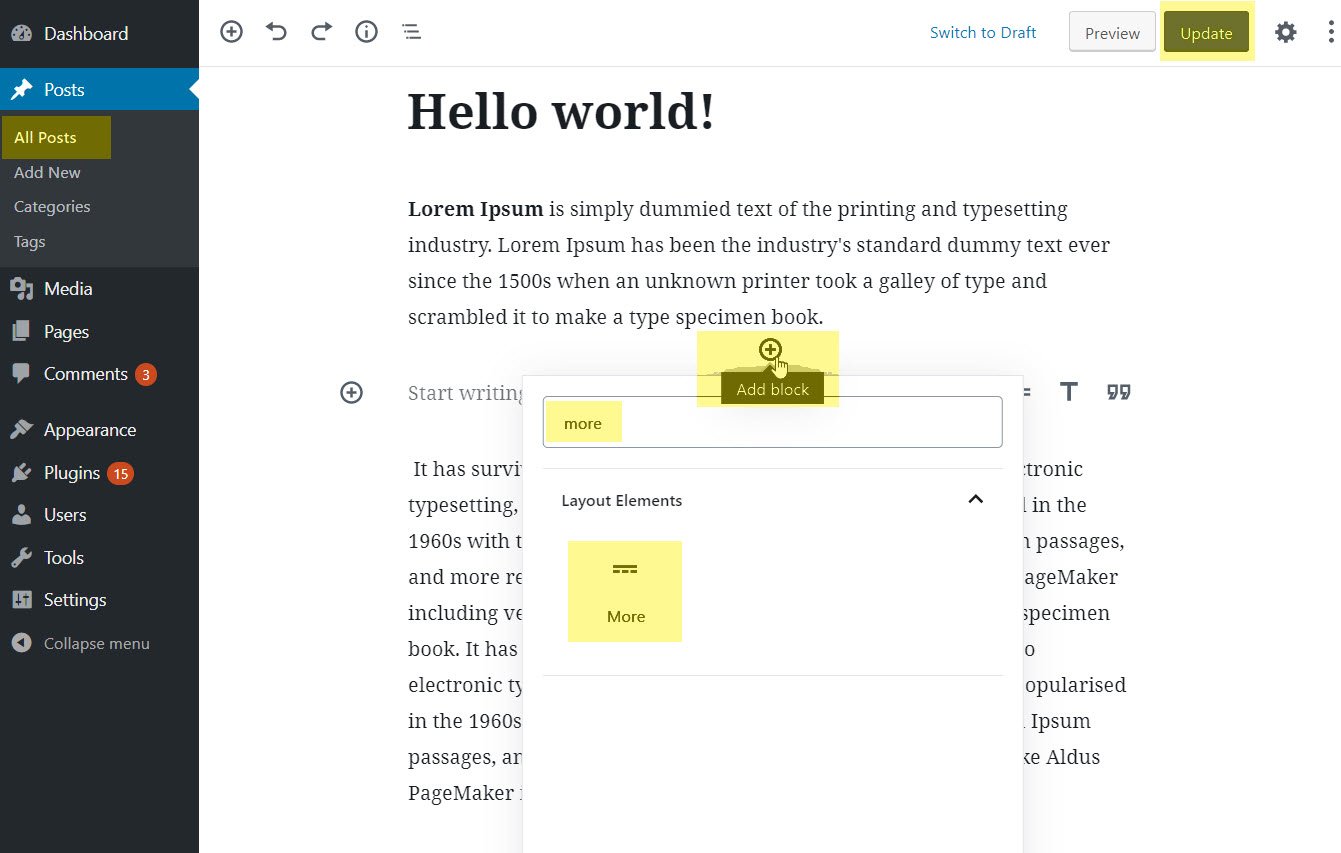Click the plus icon left of Start writing
The image size is (1341, 853).
click(351, 393)
